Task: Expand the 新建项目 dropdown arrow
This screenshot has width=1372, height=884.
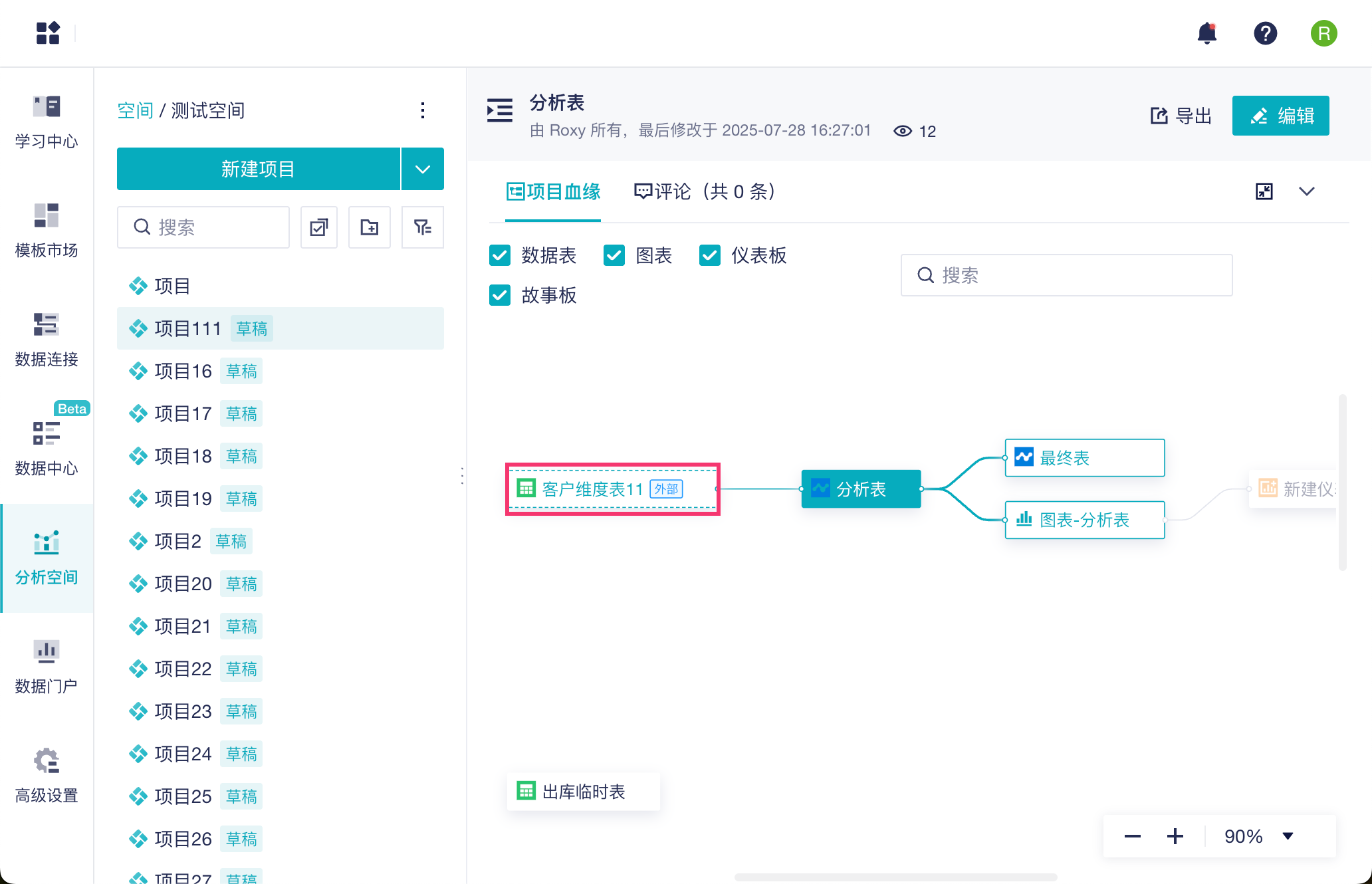Action: [x=423, y=169]
